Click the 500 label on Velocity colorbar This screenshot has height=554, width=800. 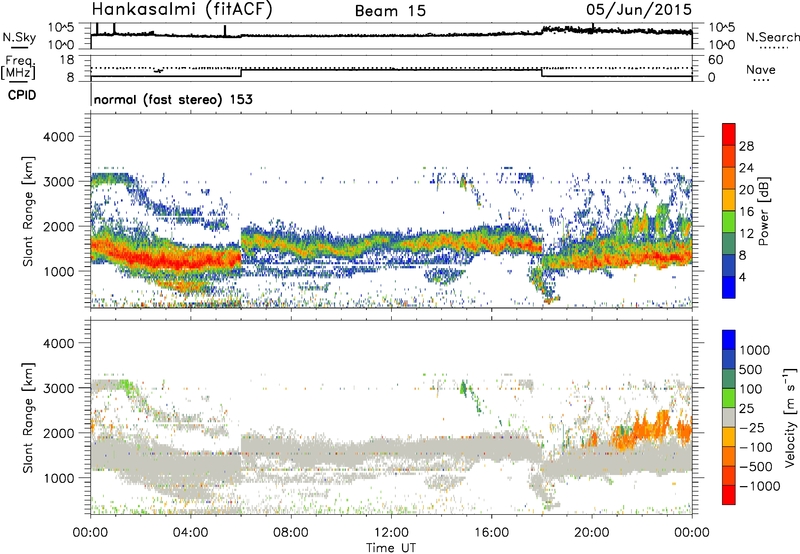click(x=751, y=369)
